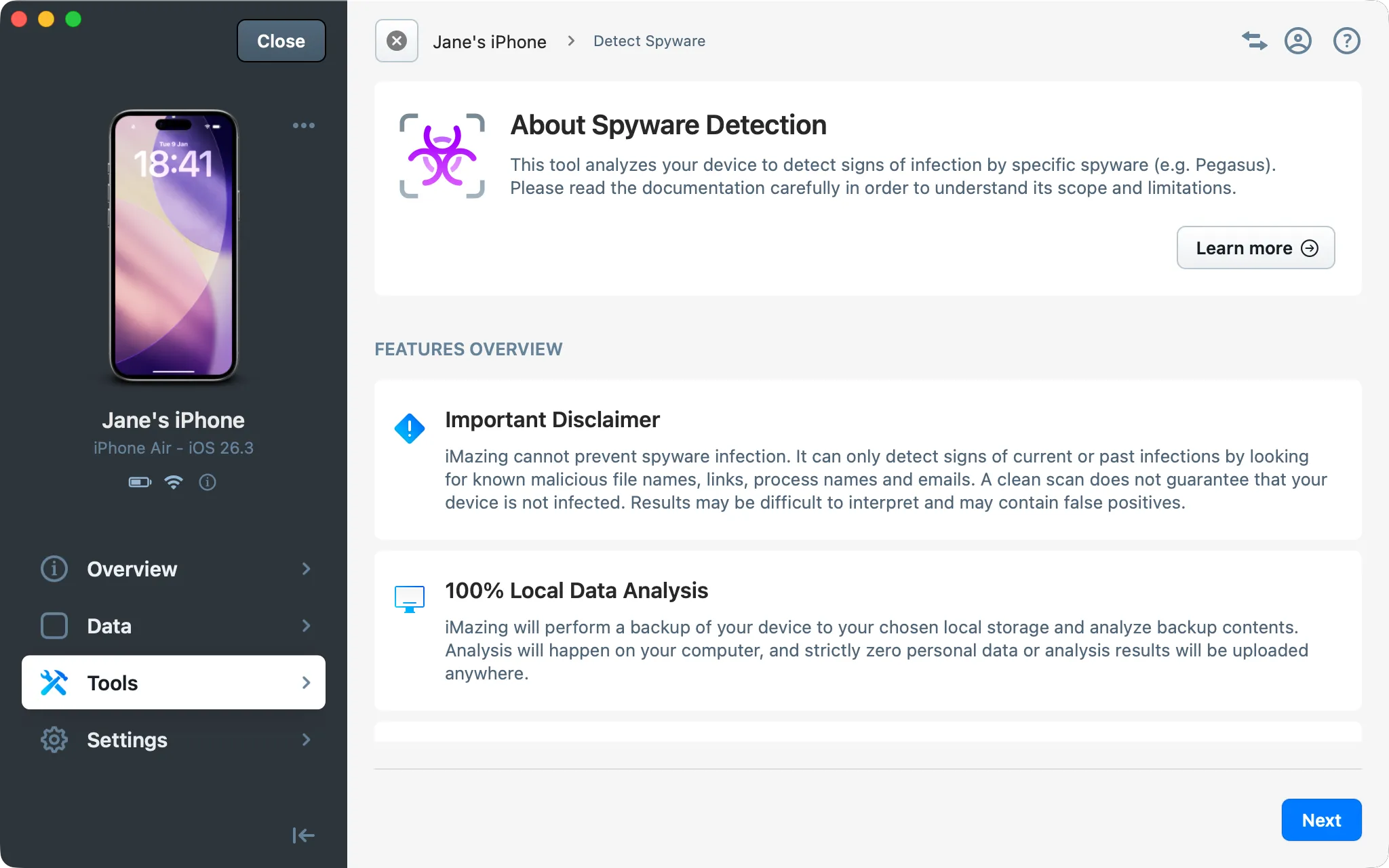Click the transfer arrows icon in header
1389x868 pixels.
click(1254, 41)
